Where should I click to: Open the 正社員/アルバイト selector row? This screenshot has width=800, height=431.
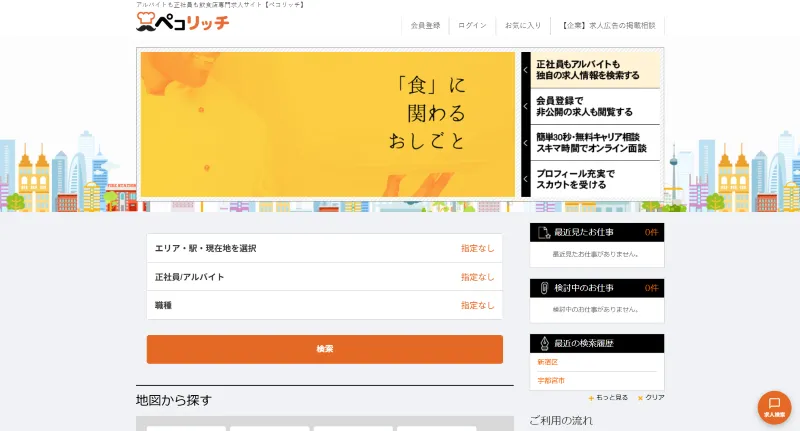point(324,277)
